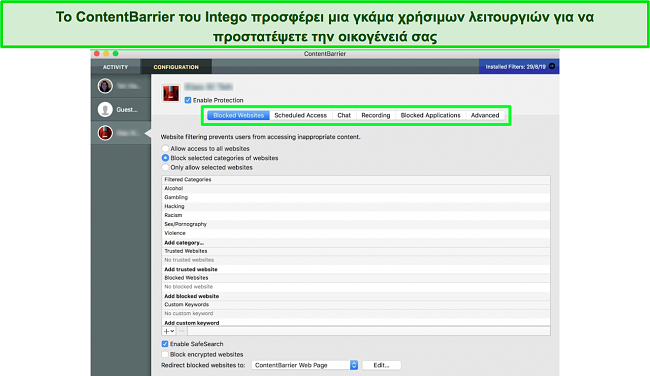This screenshot has width=650, height=376.
Task: Switch to Blocked Applications tab
Action: tap(430, 115)
